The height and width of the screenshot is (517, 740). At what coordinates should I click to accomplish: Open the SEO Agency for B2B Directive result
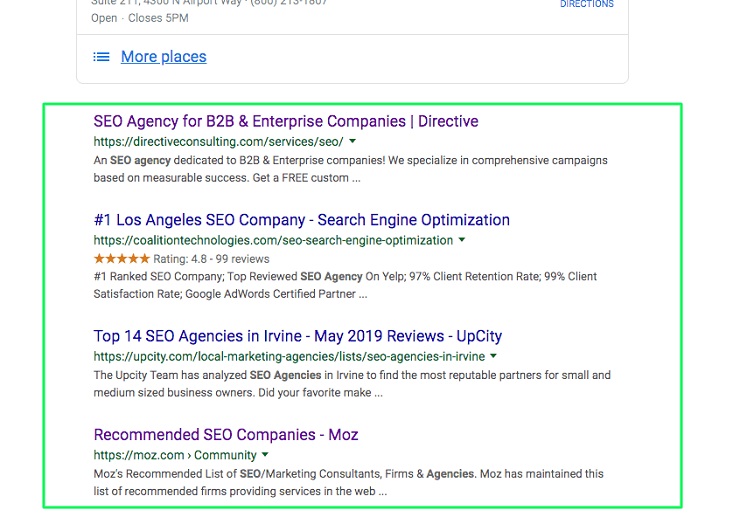tap(286, 121)
